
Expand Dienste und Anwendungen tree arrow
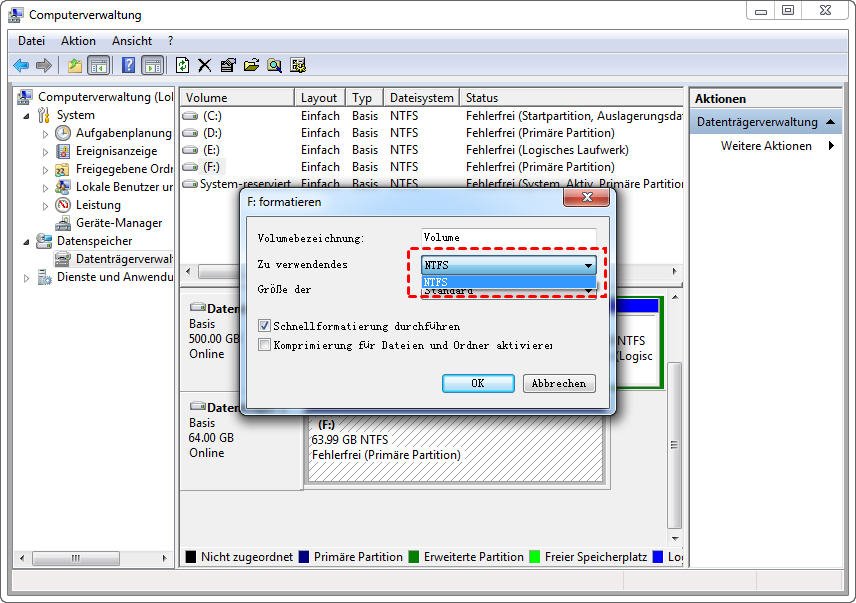(x=26, y=278)
